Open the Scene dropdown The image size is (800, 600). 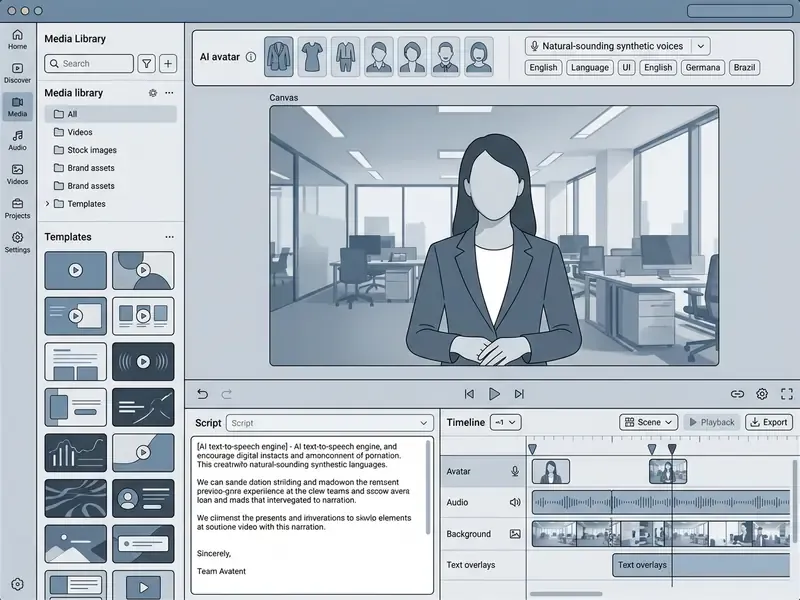[648, 422]
